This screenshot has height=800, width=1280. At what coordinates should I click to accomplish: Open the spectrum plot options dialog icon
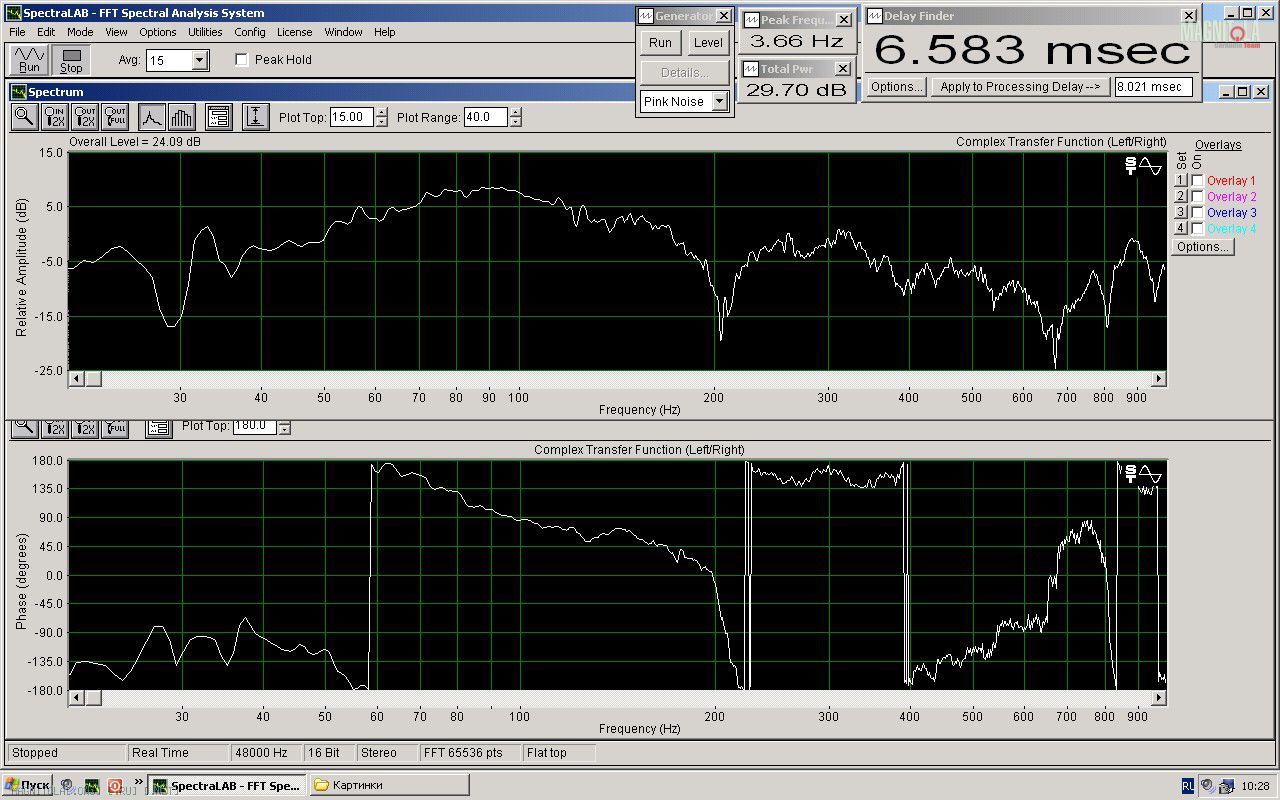click(x=219, y=117)
